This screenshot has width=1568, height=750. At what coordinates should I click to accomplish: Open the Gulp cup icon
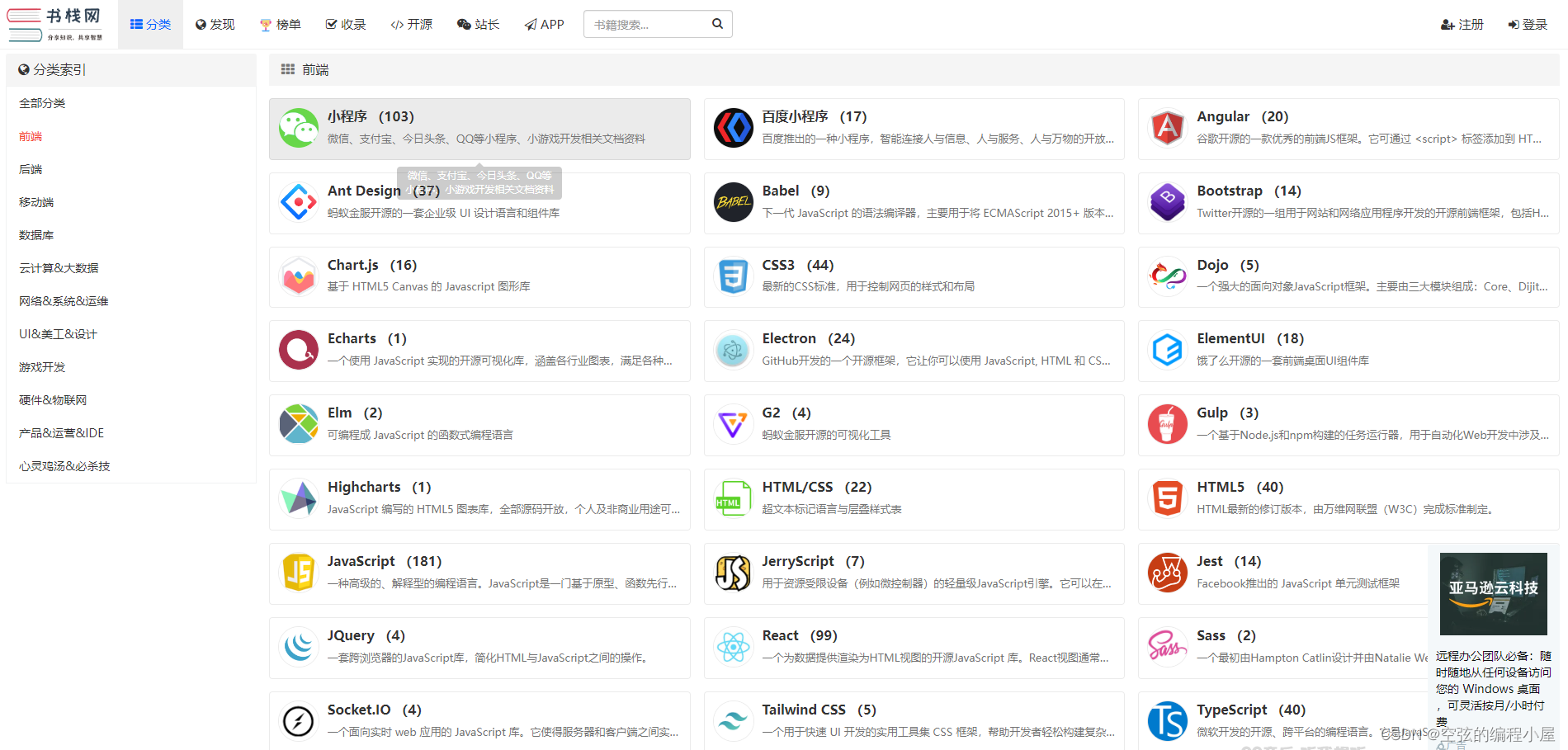point(1168,424)
